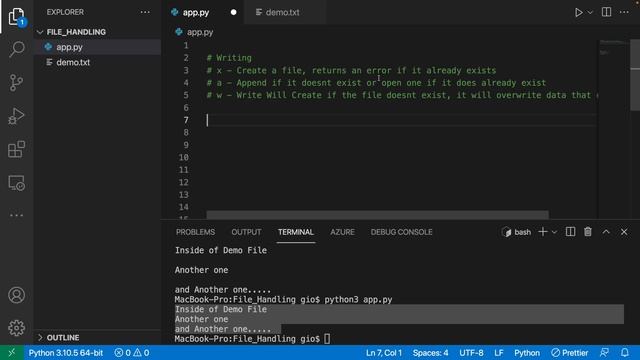The width and height of the screenshot is (640, 360).
Task: Go to line via Ln 7, Col 1
Action: click(384, 353)
